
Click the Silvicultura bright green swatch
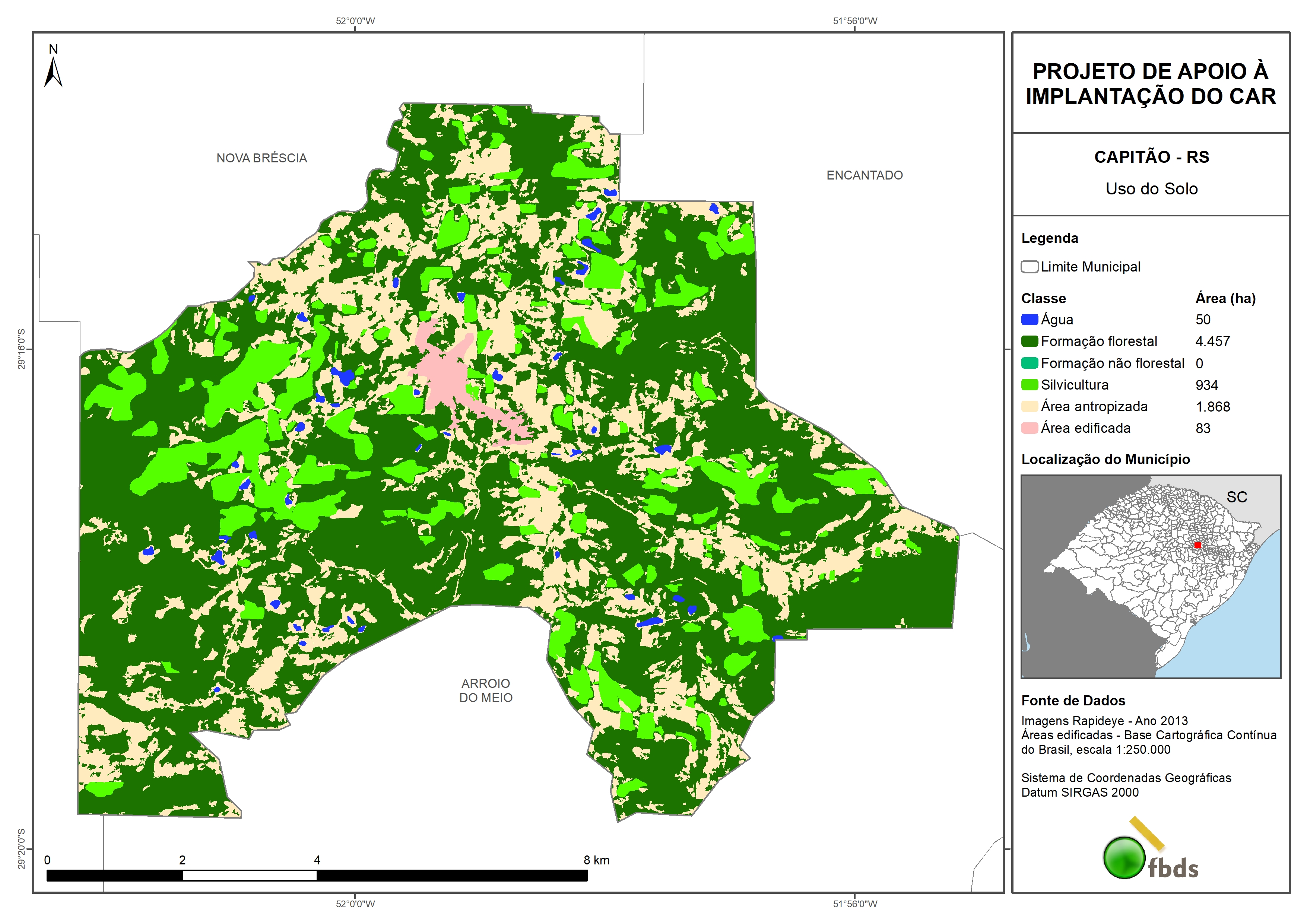1029,385
